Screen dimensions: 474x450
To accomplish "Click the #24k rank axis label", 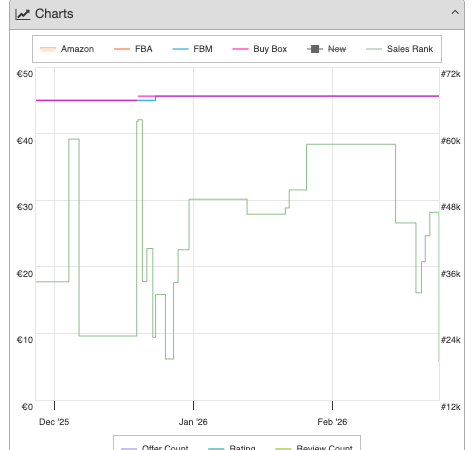I will (x=451, y=340).
